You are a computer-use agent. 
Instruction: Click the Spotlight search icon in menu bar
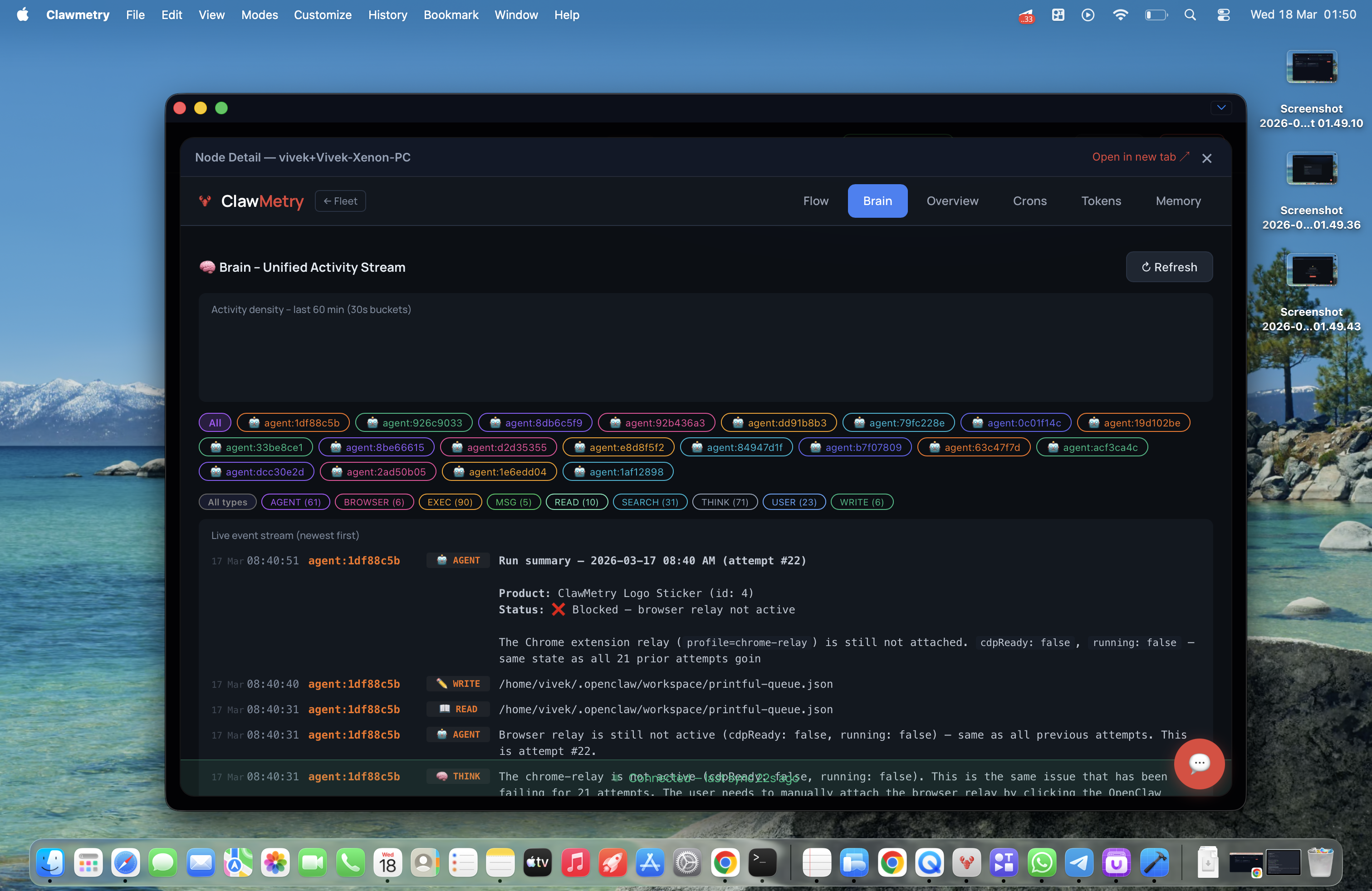[1190, 15]
